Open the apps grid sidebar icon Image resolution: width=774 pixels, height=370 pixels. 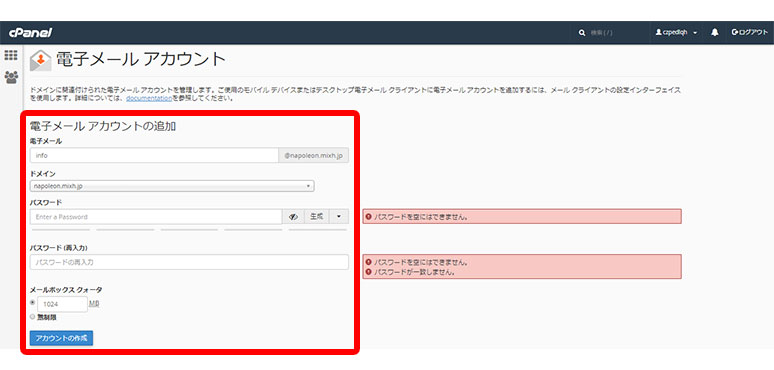coord(11,55)
